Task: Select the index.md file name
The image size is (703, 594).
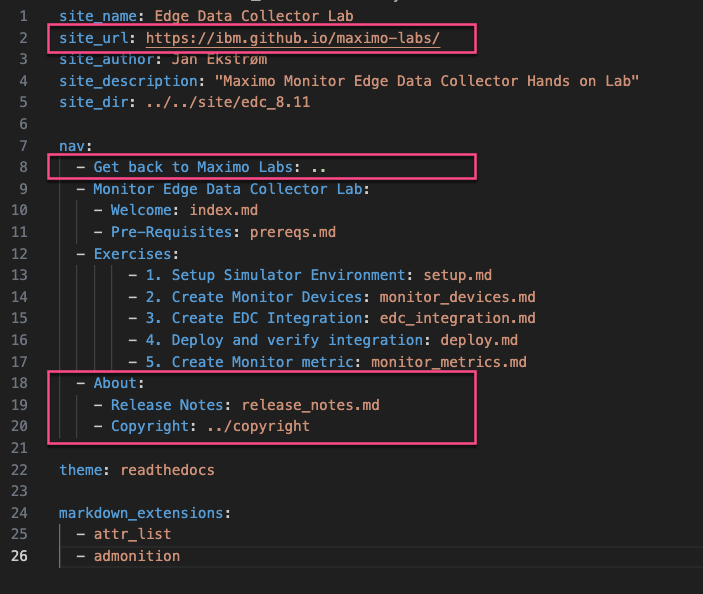Action: tap(224, 210)
